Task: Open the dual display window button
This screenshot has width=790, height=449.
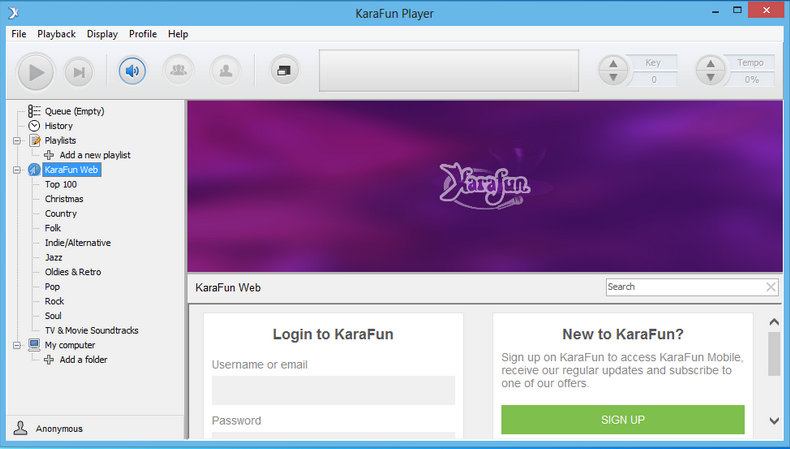Action: [284, 70]
